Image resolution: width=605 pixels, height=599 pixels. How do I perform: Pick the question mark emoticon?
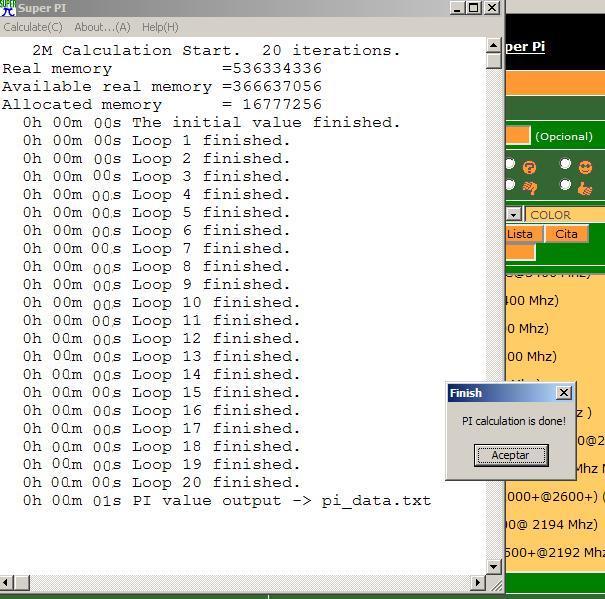point(530,167)
